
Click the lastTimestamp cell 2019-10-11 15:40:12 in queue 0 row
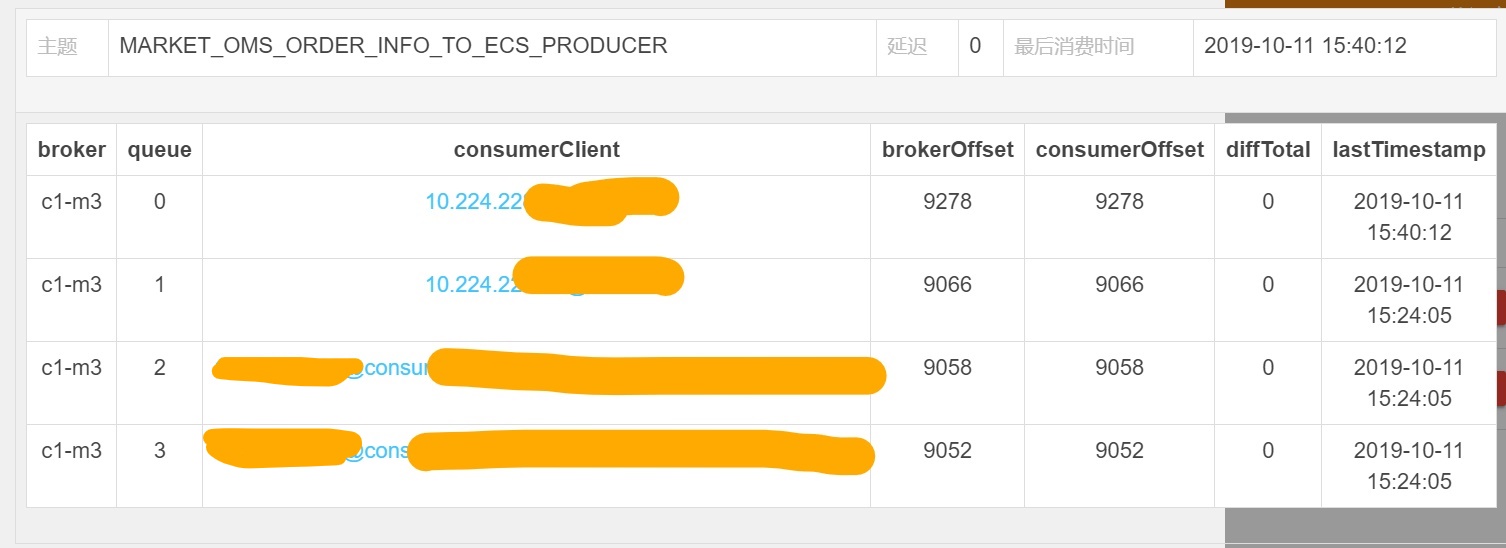click(1408, 217)
